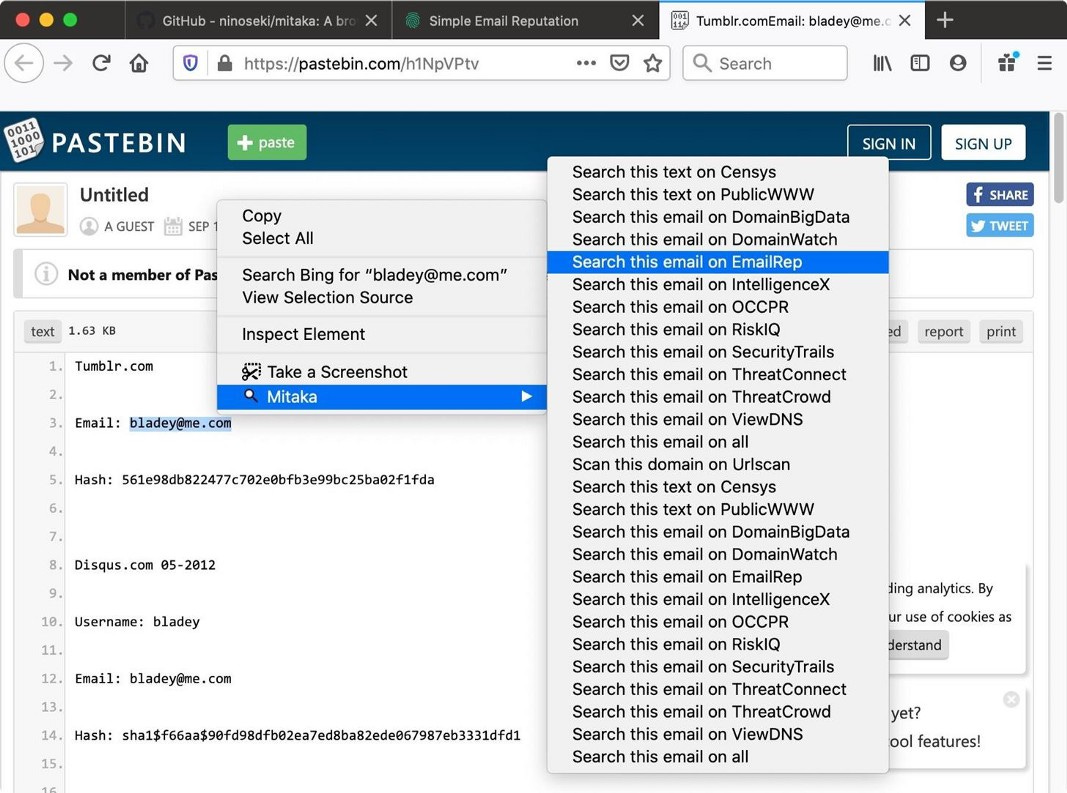The image size is (1067, 793).
Task: Expand the Mitaka submenu entry
Action: (382, 397)
